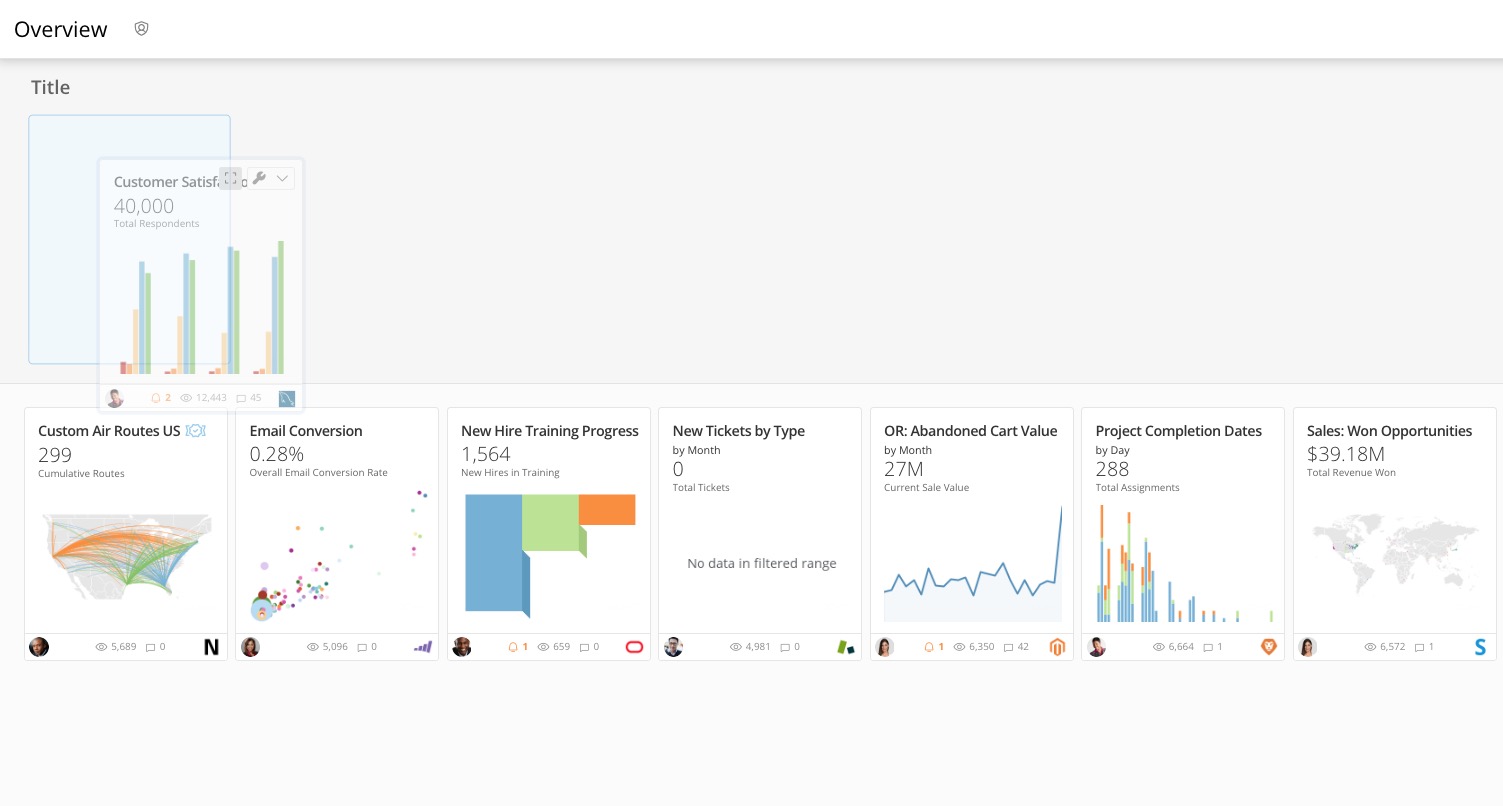Image resolution: width=1503 pixels, height=806 pixels.
Task: Open the Email Conversion card title
Action: tap(306, 431)
